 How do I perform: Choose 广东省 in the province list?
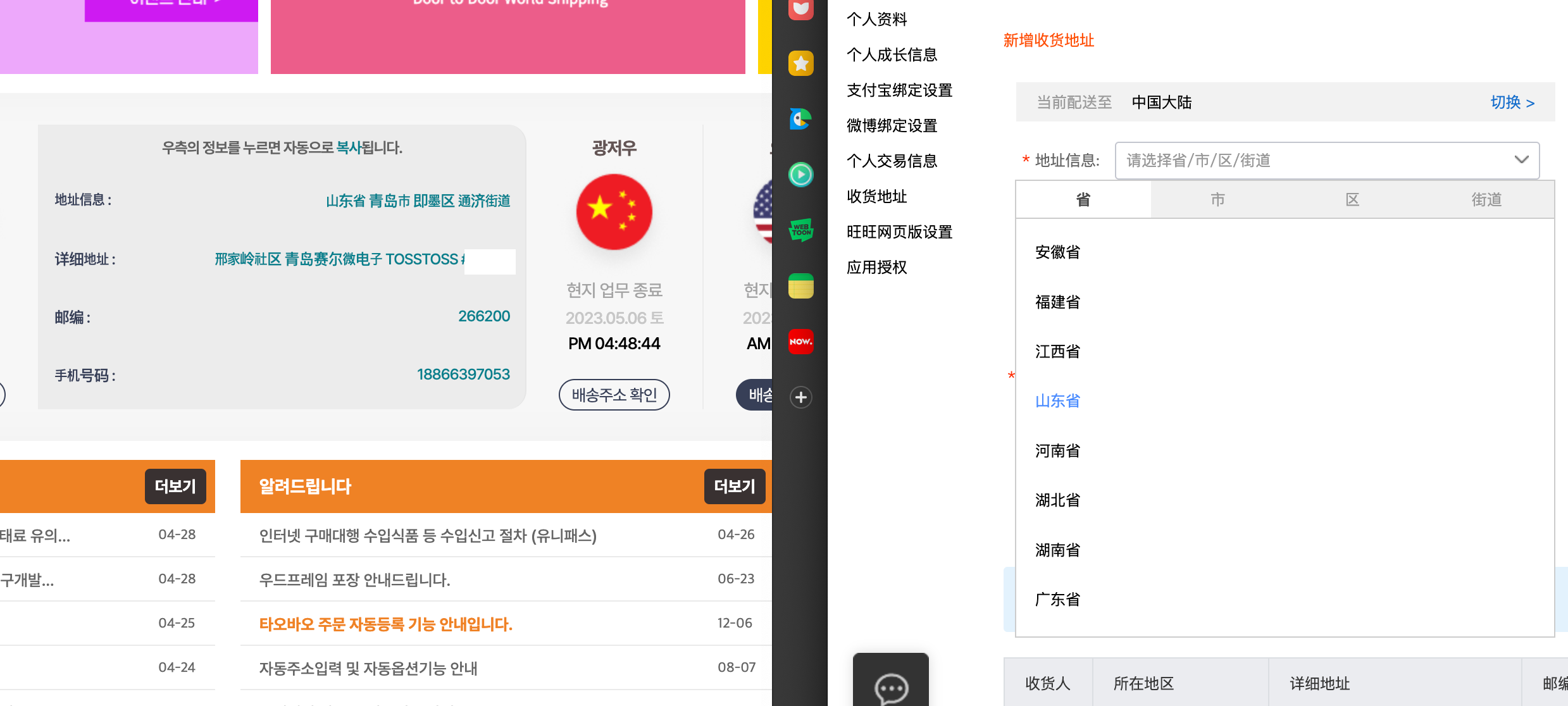tap(1057, 599)
